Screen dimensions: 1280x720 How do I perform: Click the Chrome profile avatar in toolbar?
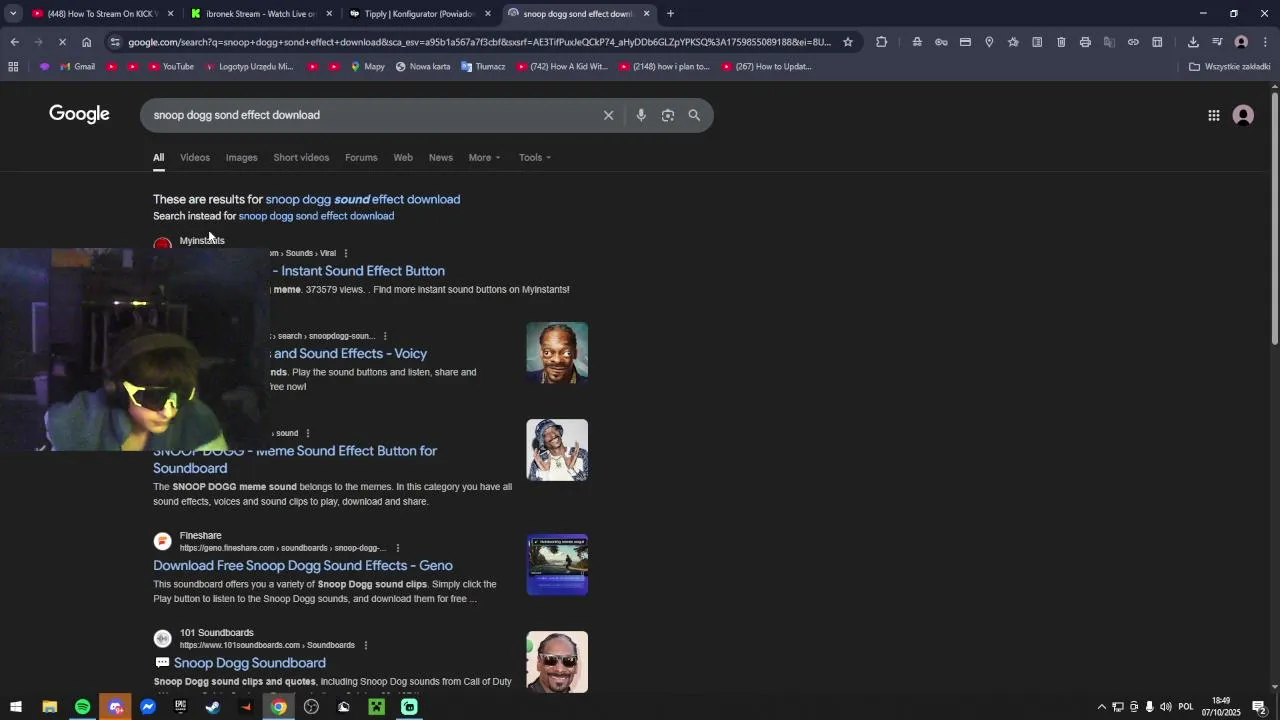1241,42
